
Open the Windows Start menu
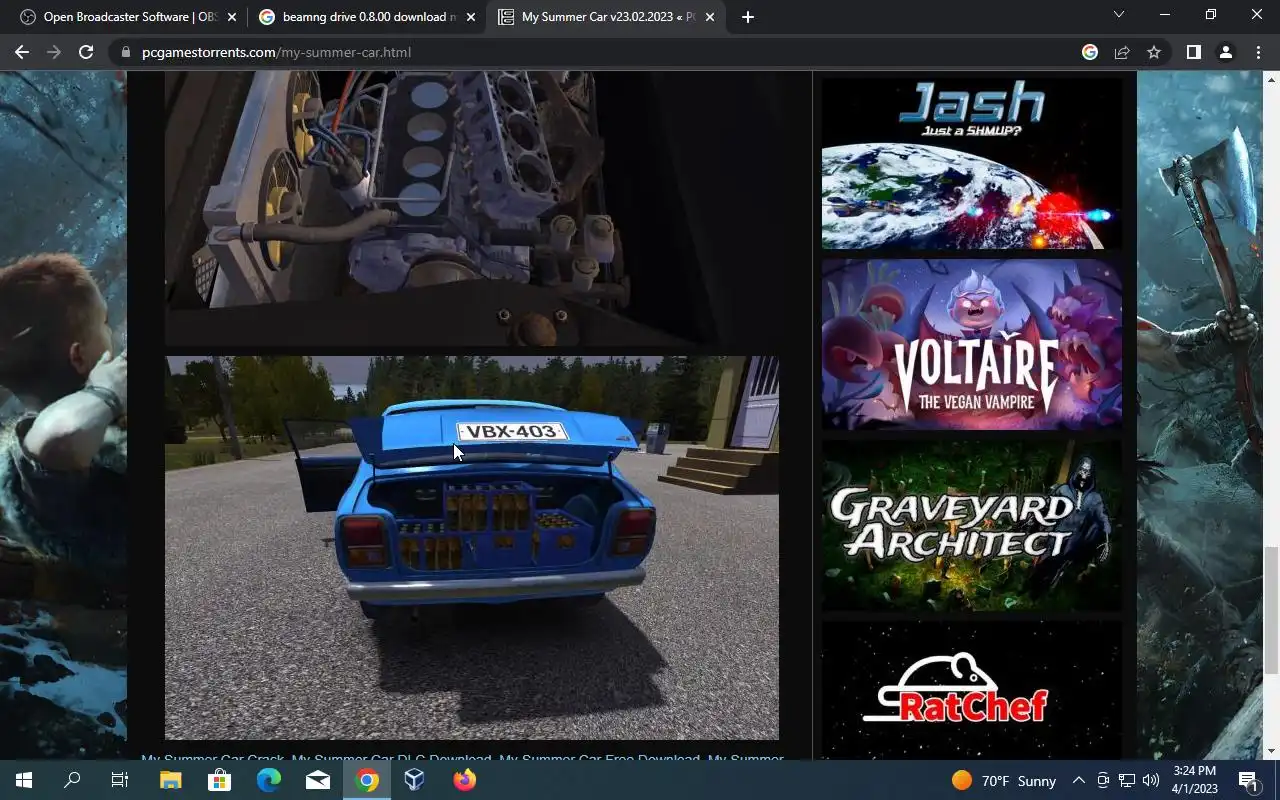click(x=24, y=780)
